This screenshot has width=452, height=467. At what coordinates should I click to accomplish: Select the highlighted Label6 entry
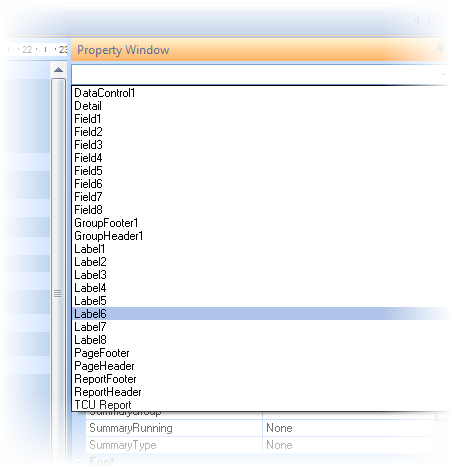261,314
